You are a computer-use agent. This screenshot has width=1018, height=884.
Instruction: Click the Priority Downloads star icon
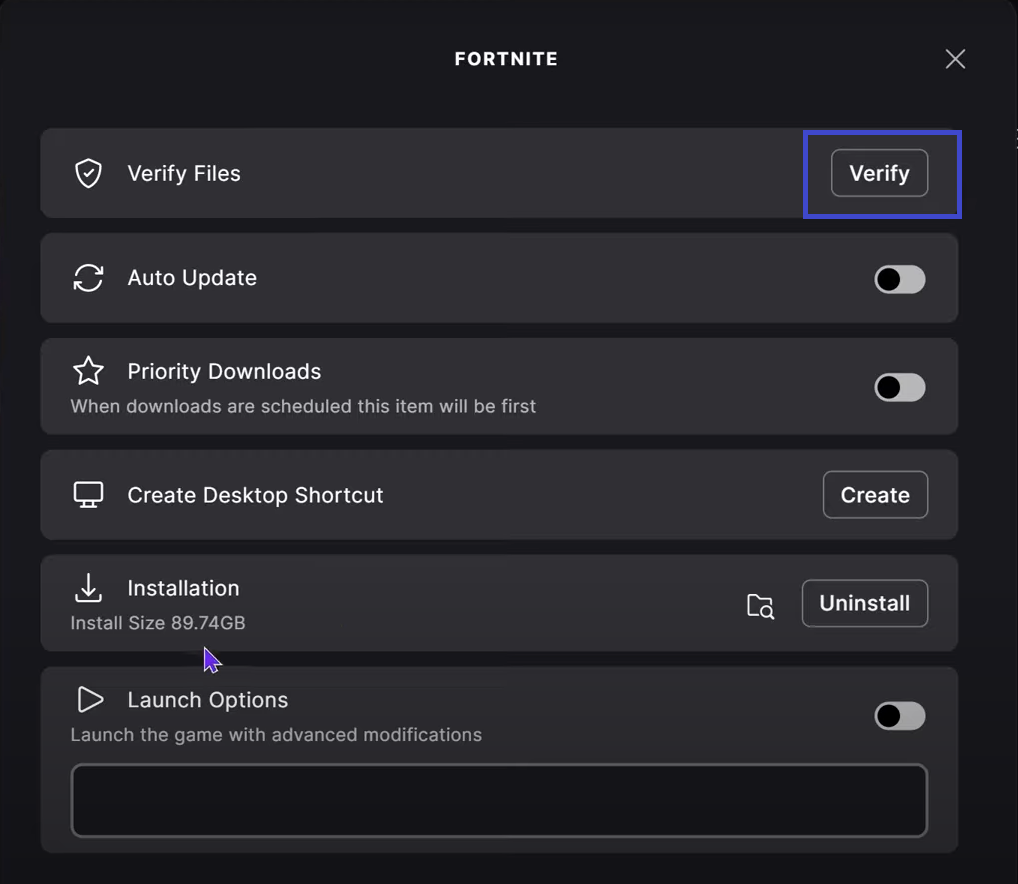[x=88, y=371]
